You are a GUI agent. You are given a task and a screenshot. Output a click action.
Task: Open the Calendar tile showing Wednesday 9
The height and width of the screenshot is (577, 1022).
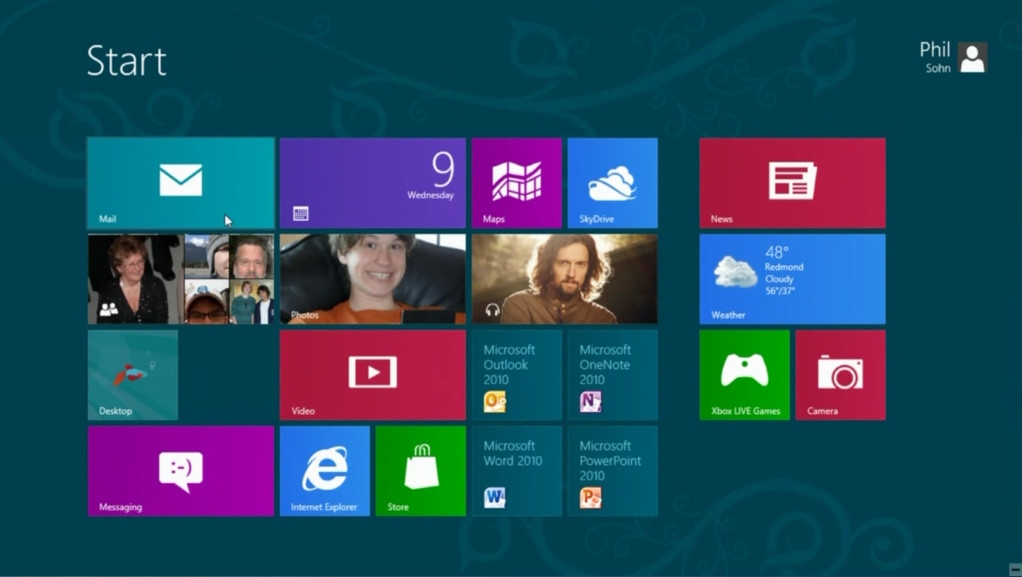click(x=372, y=183)
